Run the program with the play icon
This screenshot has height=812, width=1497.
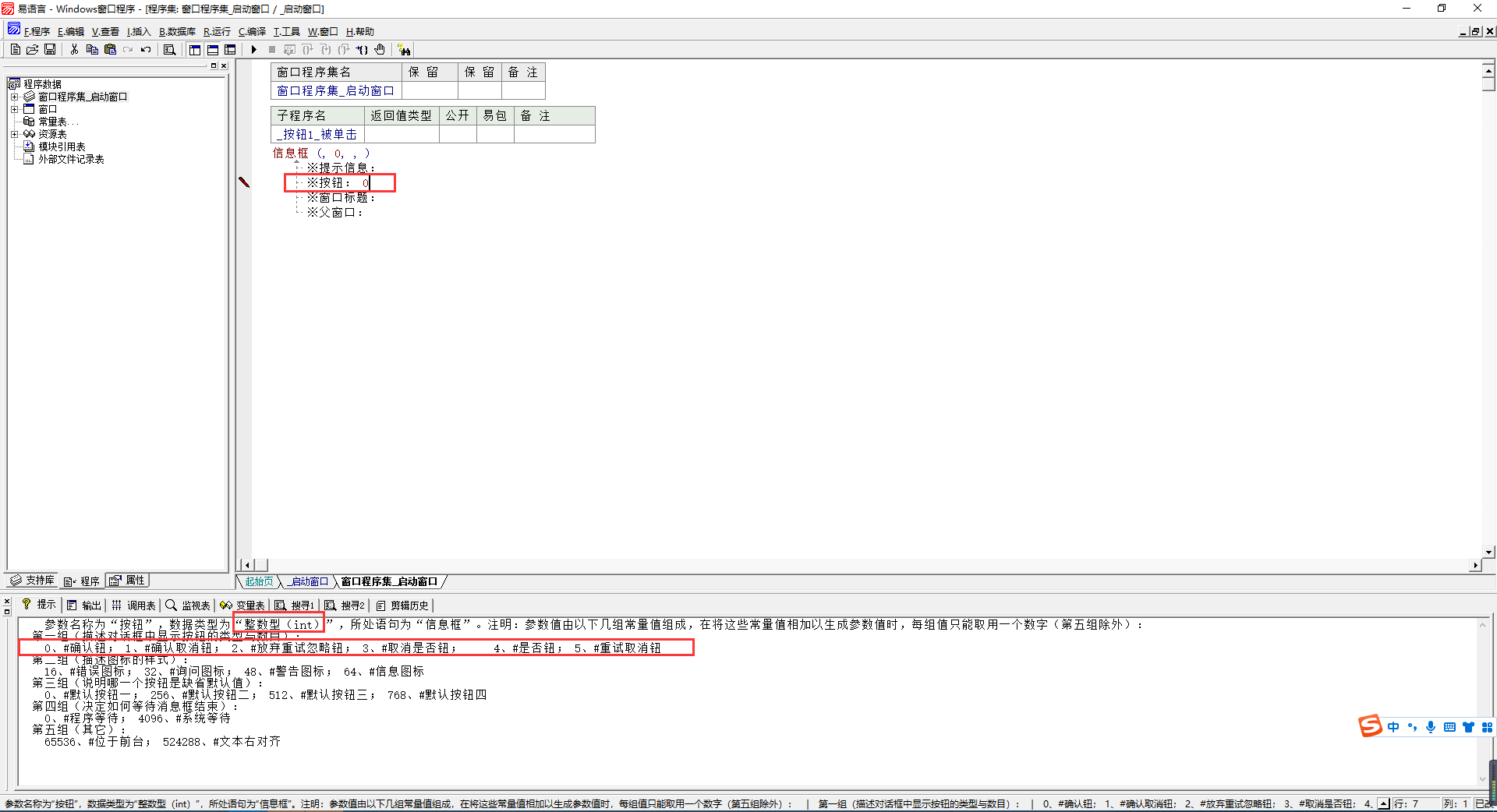tap(254, 49)
